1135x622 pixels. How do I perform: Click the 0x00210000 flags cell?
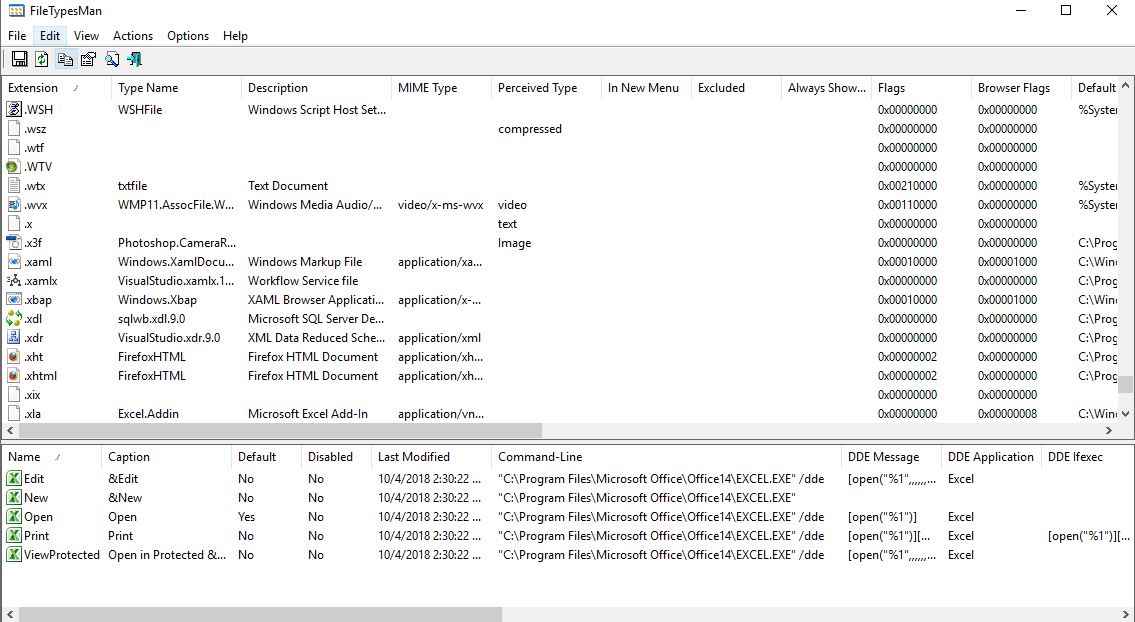coord(907,185)
